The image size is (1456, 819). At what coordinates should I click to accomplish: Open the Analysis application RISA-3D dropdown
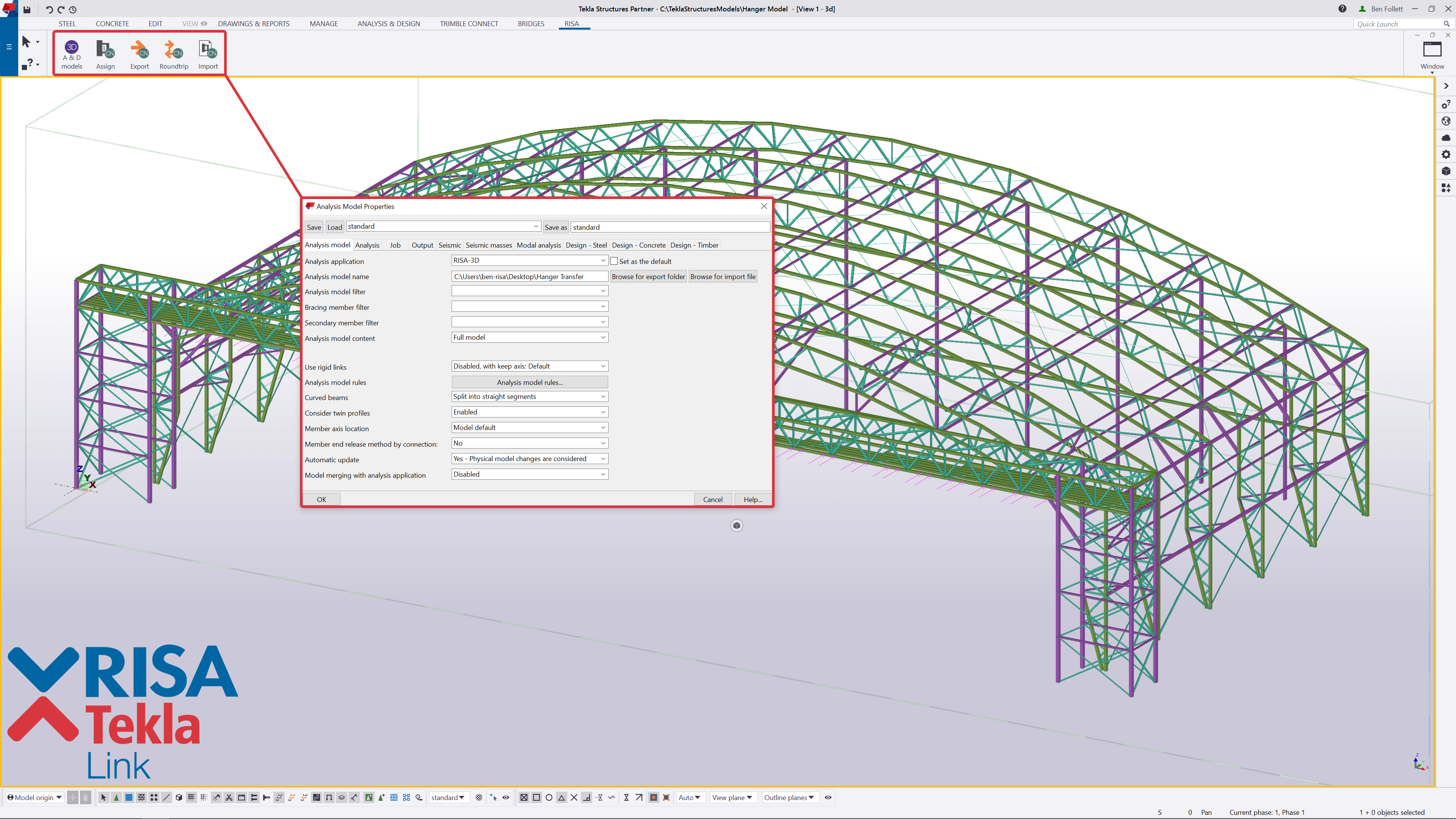tap(530, 260)
